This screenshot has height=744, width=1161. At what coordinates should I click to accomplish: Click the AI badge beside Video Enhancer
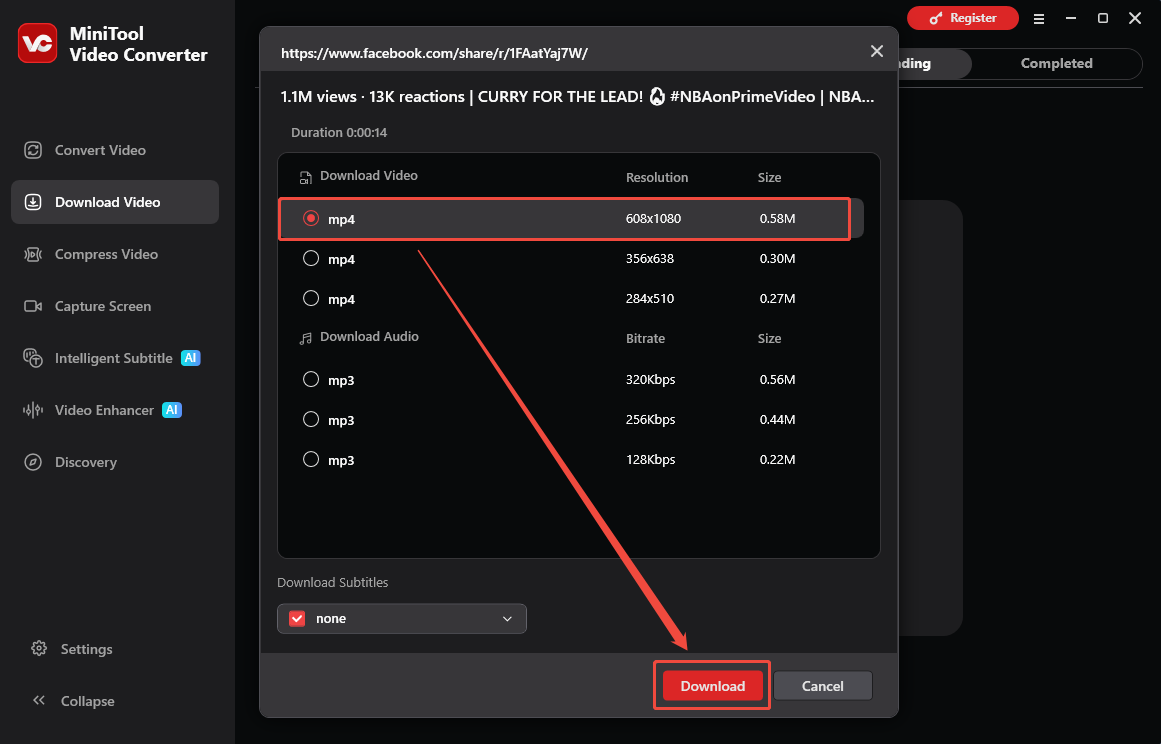click(172, 410)
